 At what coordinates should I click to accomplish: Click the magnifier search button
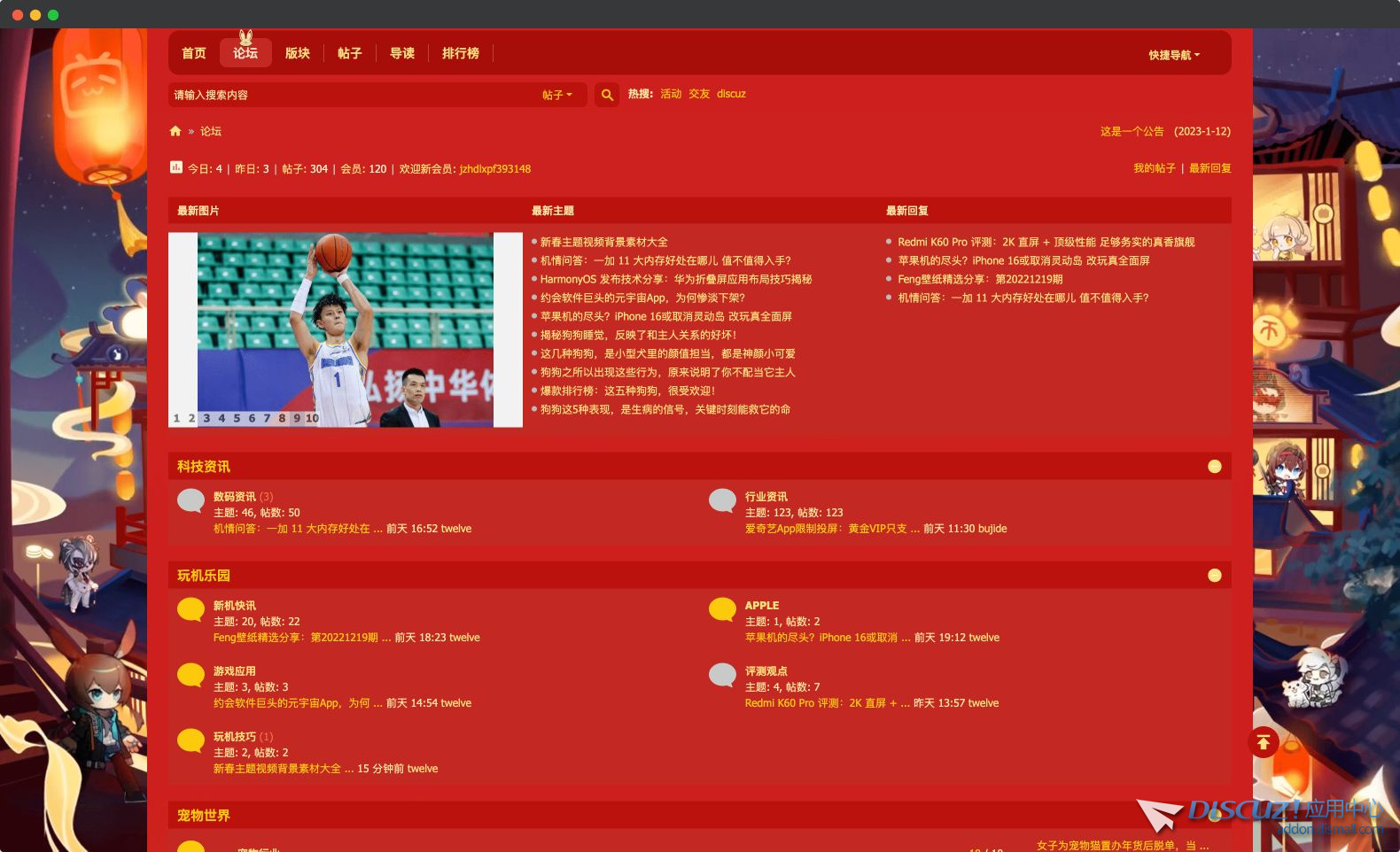607,95
